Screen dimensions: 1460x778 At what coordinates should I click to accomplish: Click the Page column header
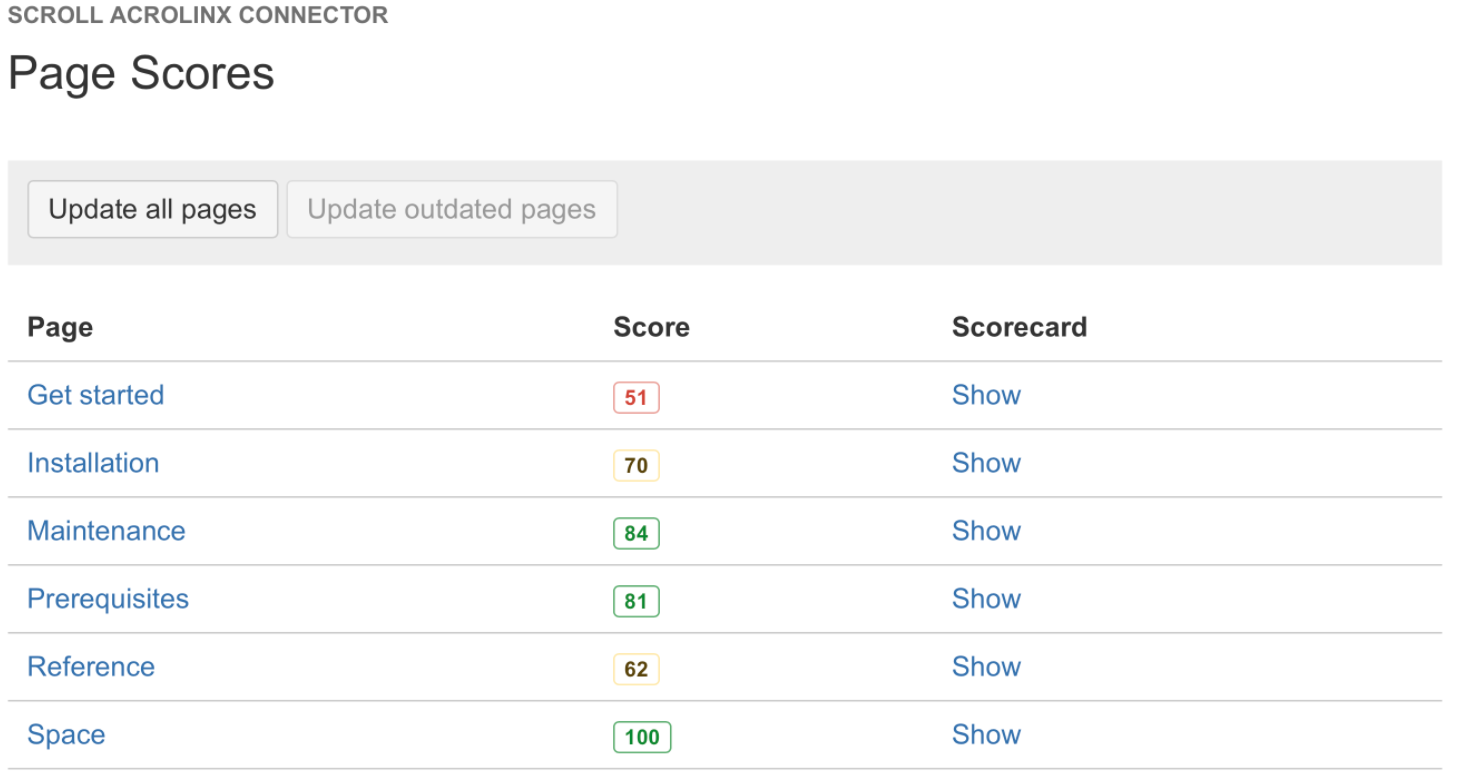tap(60, 327)
